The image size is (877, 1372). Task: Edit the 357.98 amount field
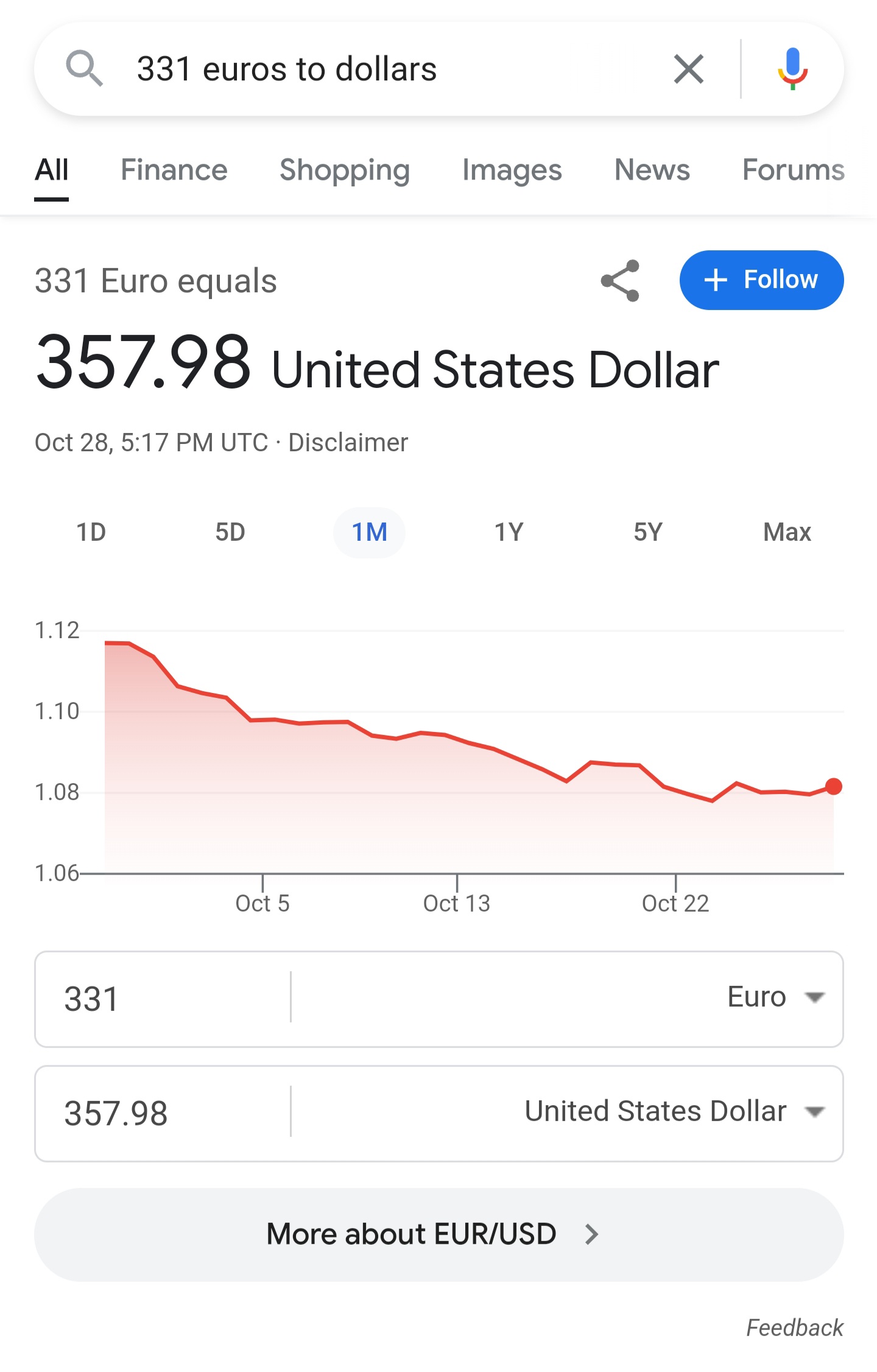(x=163, y=1113)
